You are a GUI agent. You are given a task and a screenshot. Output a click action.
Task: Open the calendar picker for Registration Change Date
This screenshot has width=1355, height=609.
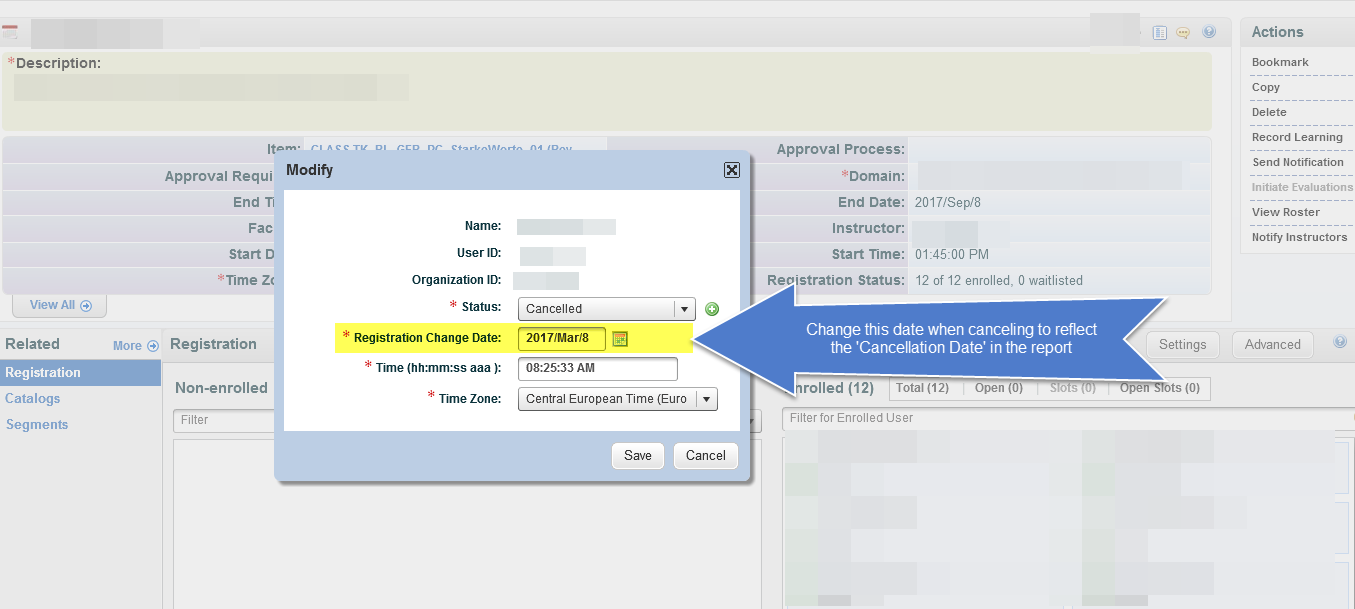pyautogui.click(x=620, y=339)
